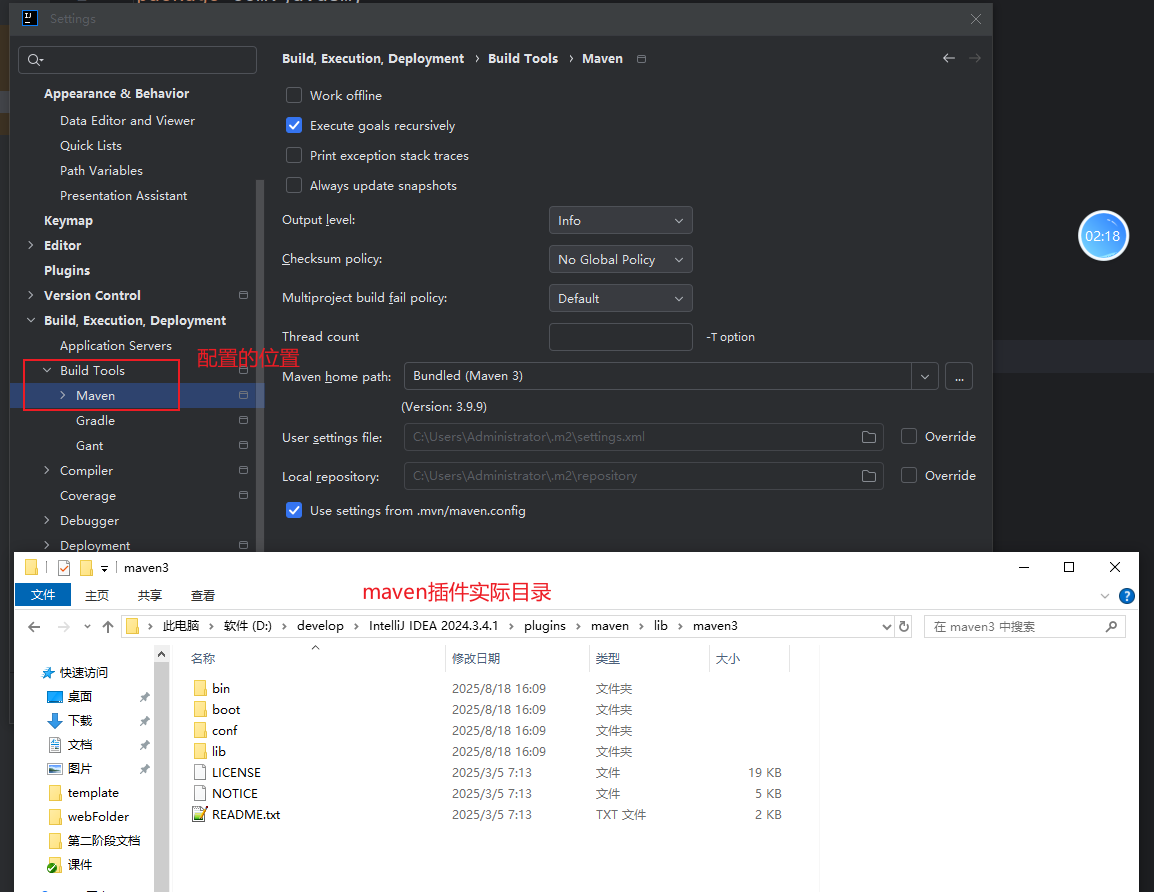Click the README.txt file icon
Viewport: 1154px width, 892px height.
pyautogui.click(x=199, y=814)
